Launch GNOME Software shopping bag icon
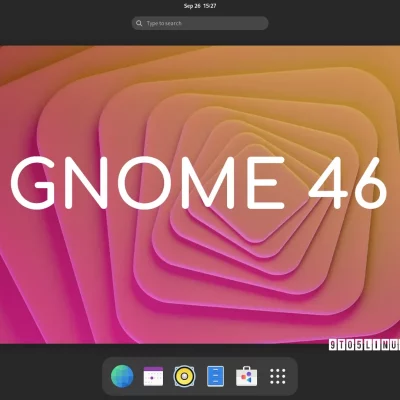The width and height of the screenshot is (400, 400). click(246, 376)
